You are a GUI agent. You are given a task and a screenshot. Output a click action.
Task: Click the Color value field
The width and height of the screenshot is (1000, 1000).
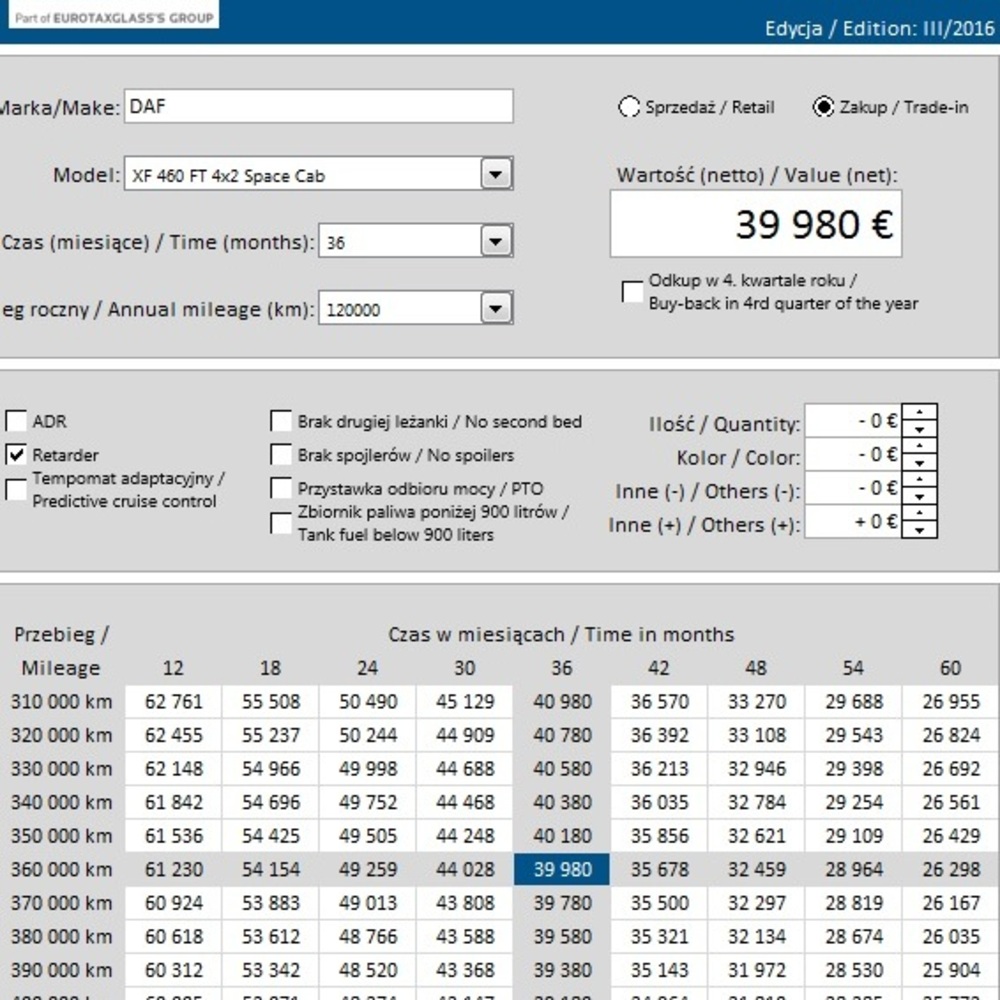coord(853,455)
